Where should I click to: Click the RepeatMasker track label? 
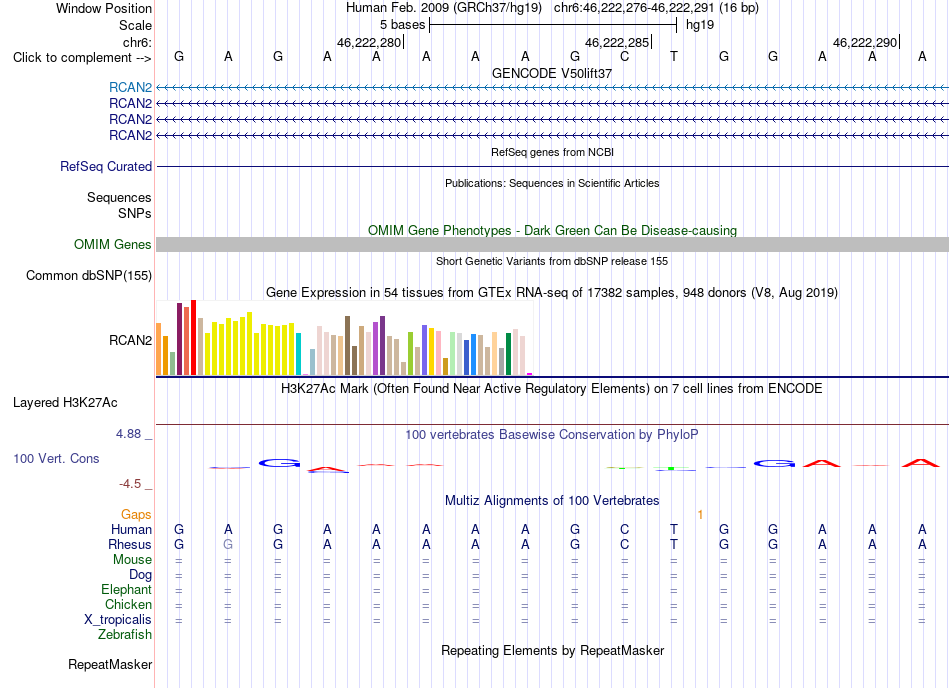tap(110, 664)
